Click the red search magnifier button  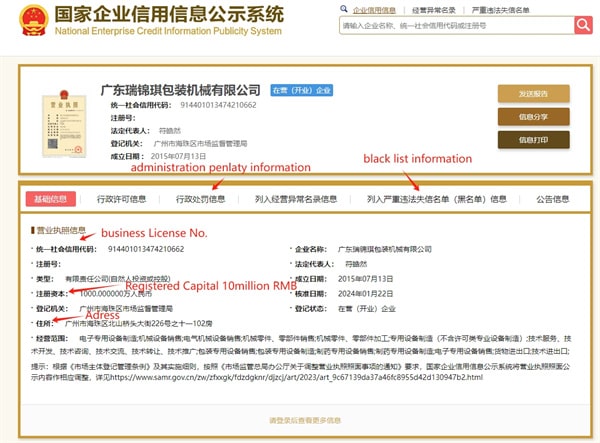coord(583,25)
